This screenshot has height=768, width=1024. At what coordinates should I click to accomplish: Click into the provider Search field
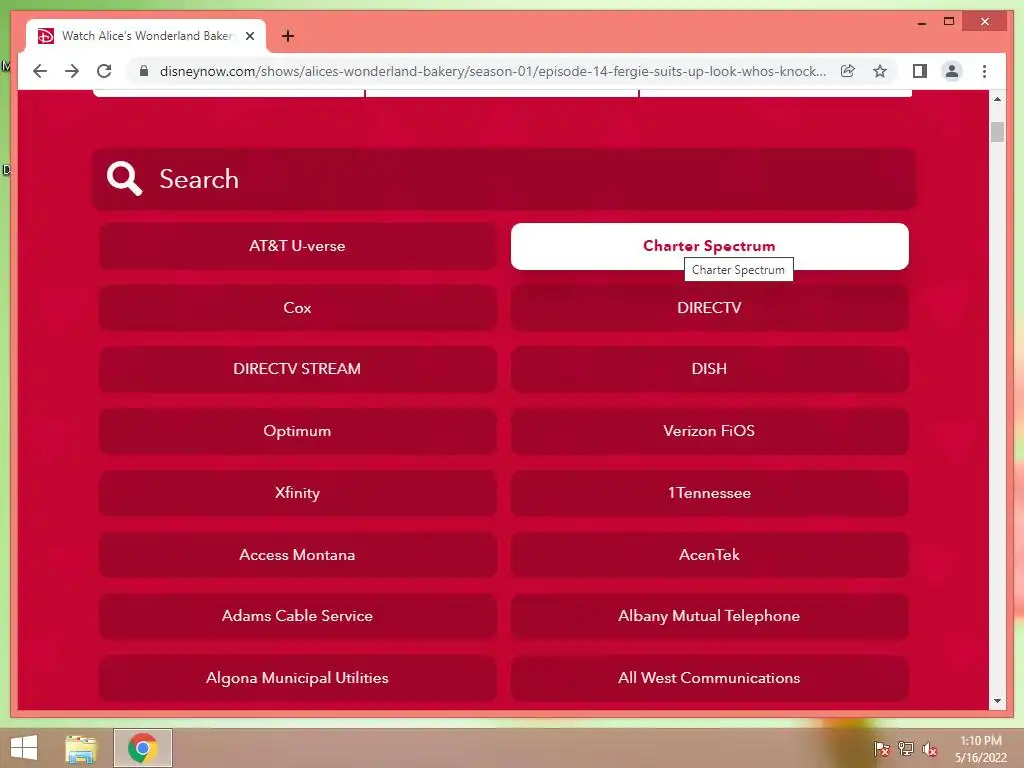tap(504, 179)
